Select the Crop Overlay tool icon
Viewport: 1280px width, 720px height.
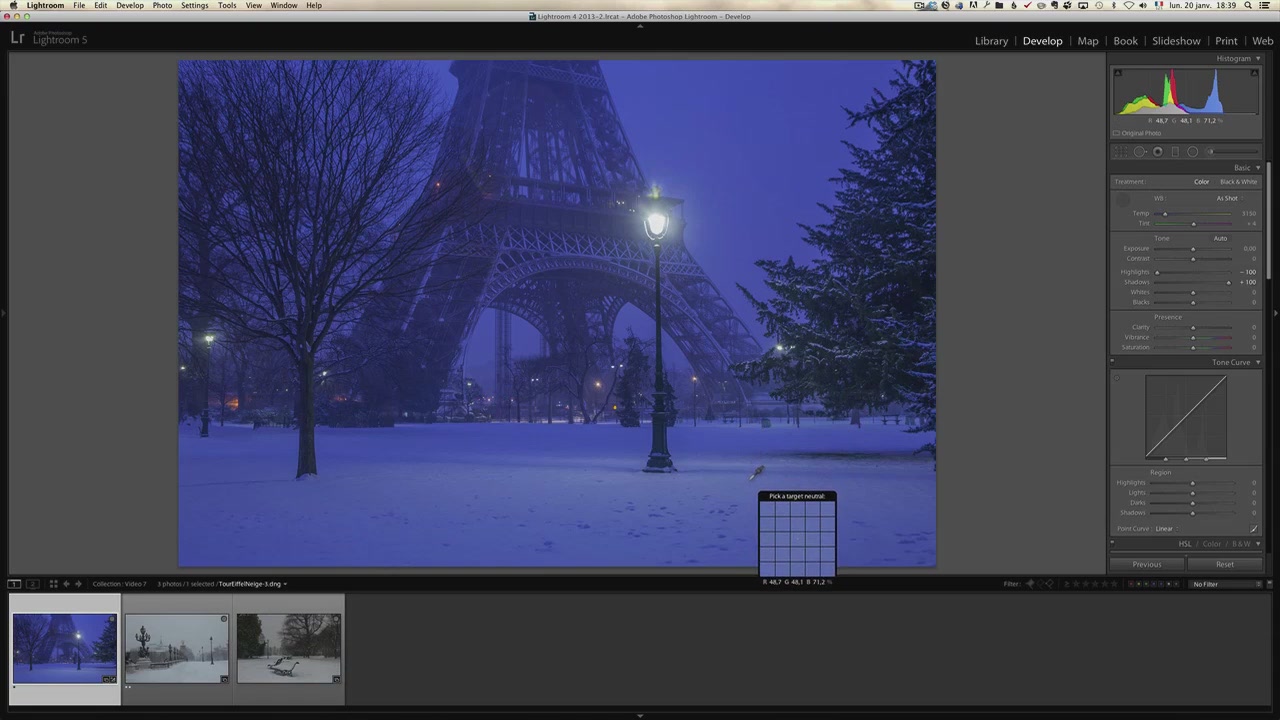click(x=1121, y=152)
